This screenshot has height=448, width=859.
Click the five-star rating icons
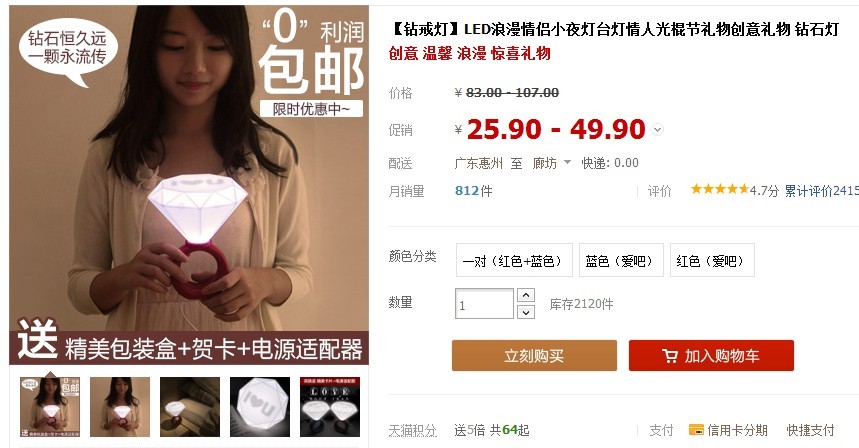tap(719, 189)
